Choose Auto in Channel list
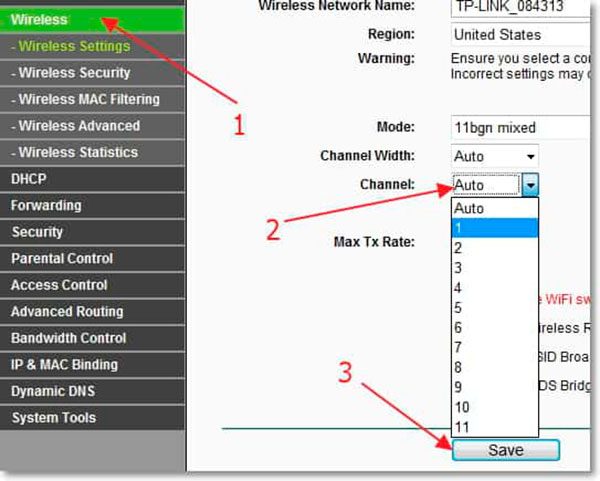 pyautogui.click(x=495, y=209)
